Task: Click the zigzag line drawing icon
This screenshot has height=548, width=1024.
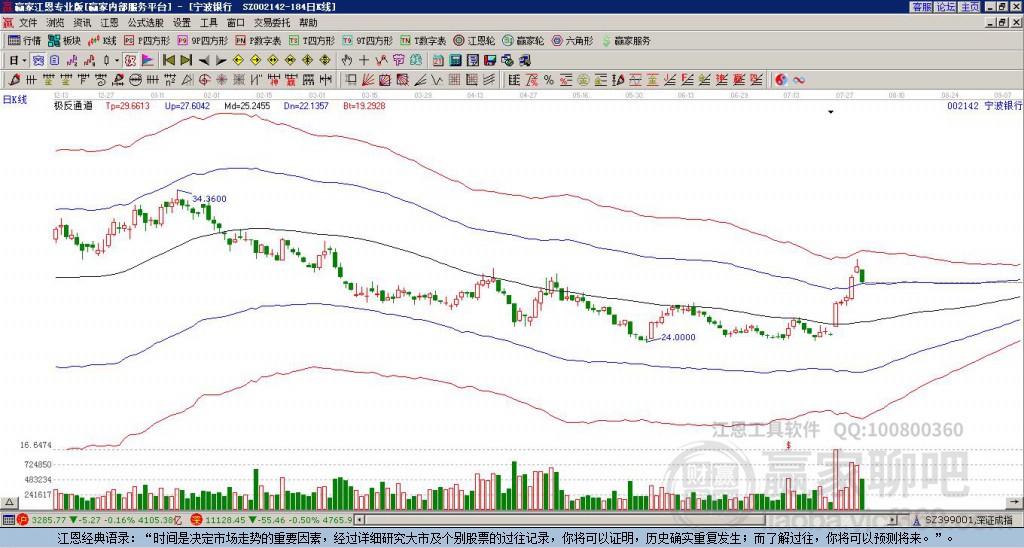Action: (436, 80)
